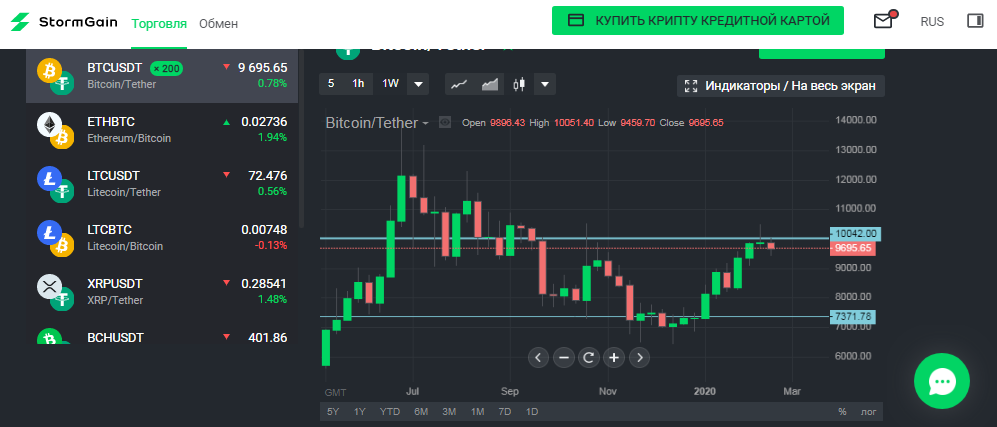This screenshot has height=427, width=997.
Task: Set chart interval to 1h
Action: tap(359, 84)
